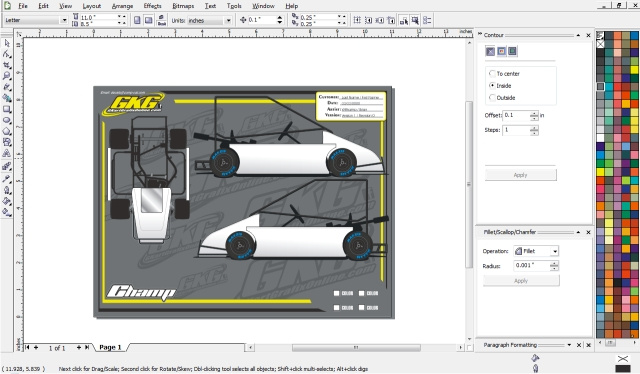Screen dimensions: 640x374
Task: Click the page width field 11.0
Action: click(98, 18)
